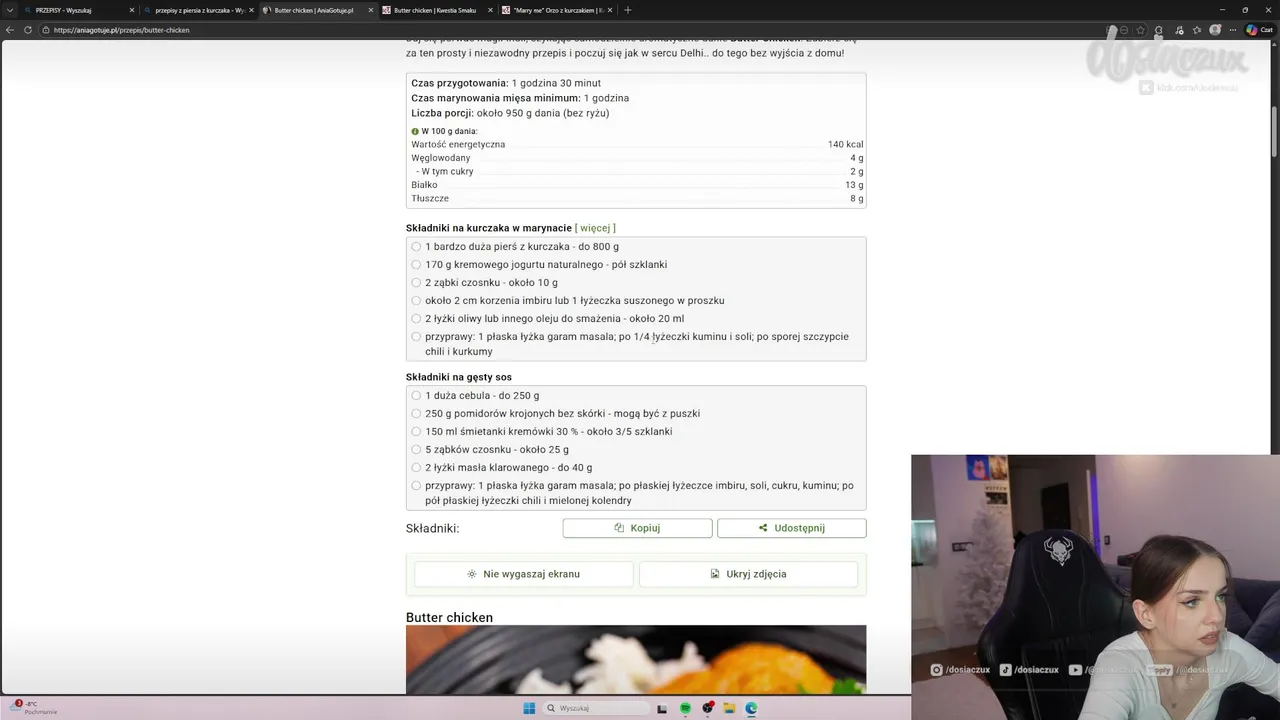Tick the ingredient 170 g kremowego jogurtu naturalnego
1280x720 pixels.
coord(416,265)
